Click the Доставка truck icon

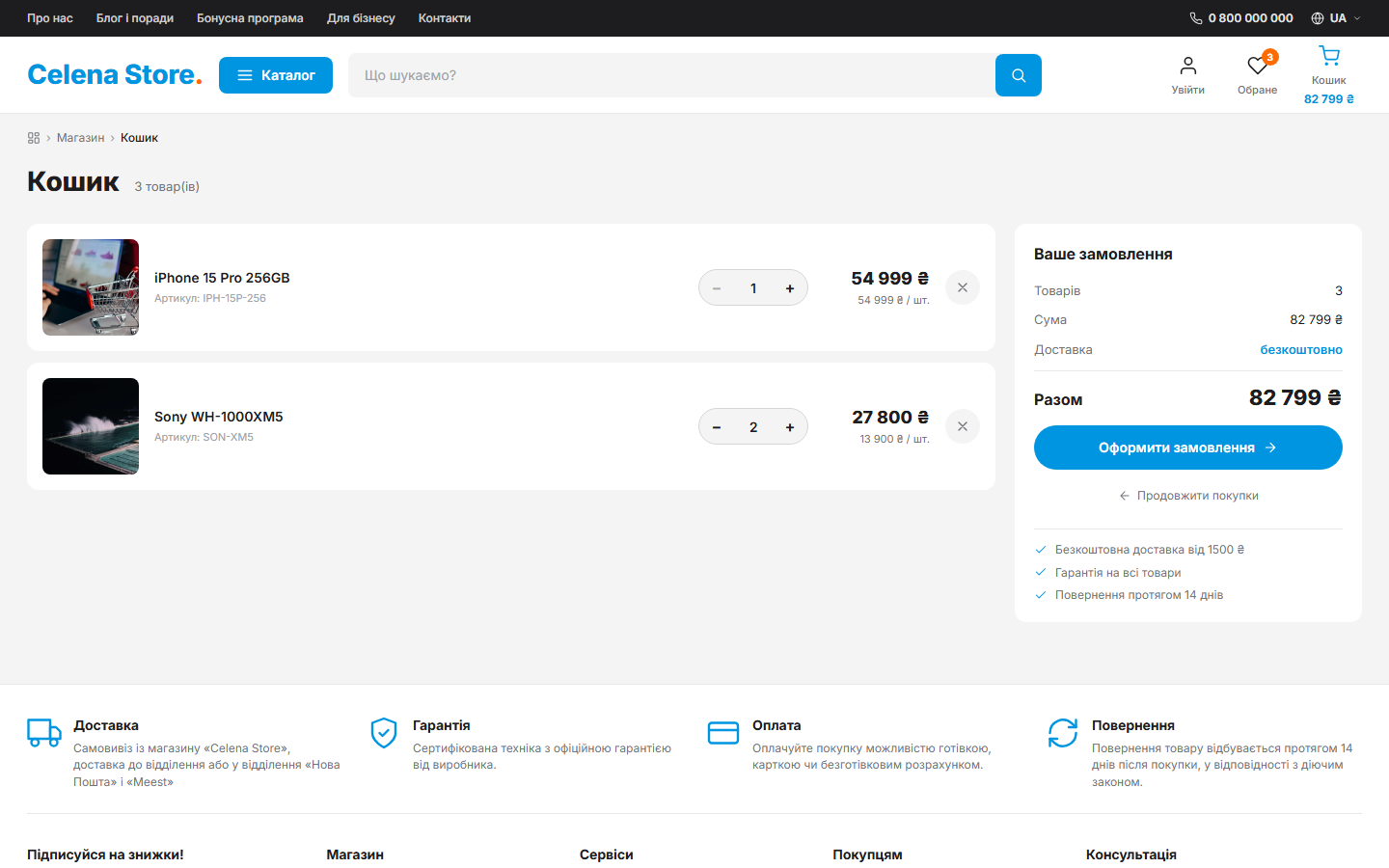pos(44,733)
